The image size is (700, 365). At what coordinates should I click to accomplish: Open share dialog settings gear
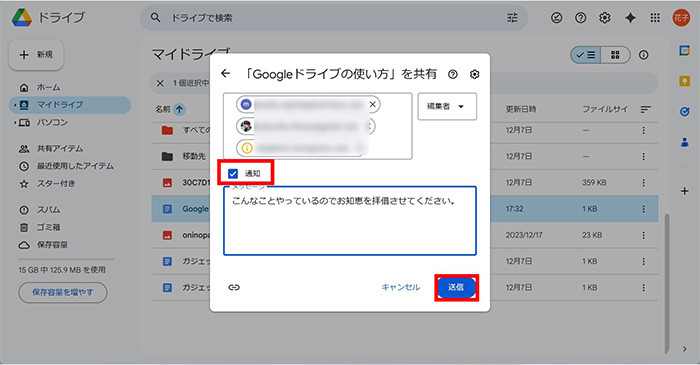[x=475, y=75]
